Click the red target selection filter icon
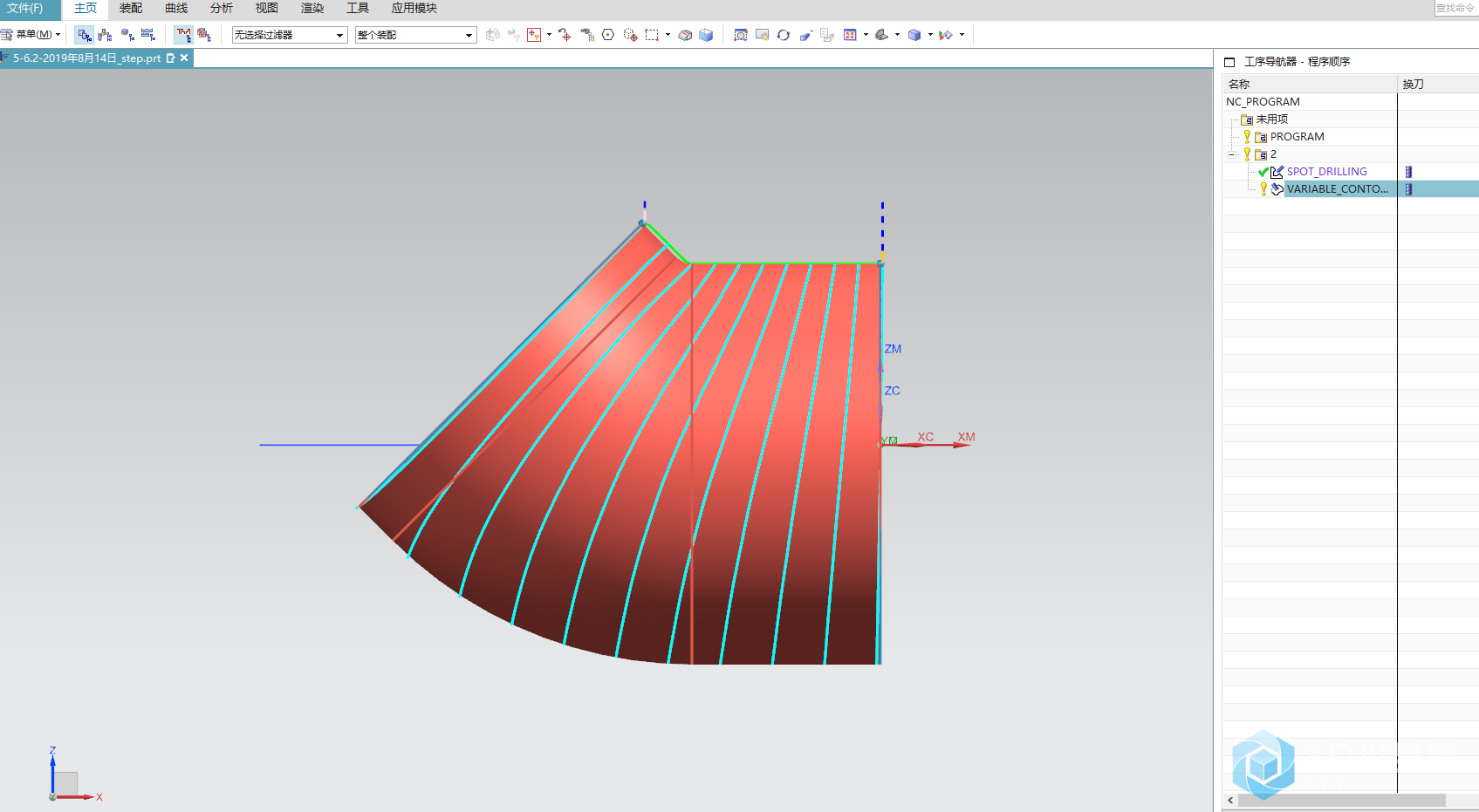Image resolution: width=1479 pixels, height=812 pixels. tap(534, 35)
